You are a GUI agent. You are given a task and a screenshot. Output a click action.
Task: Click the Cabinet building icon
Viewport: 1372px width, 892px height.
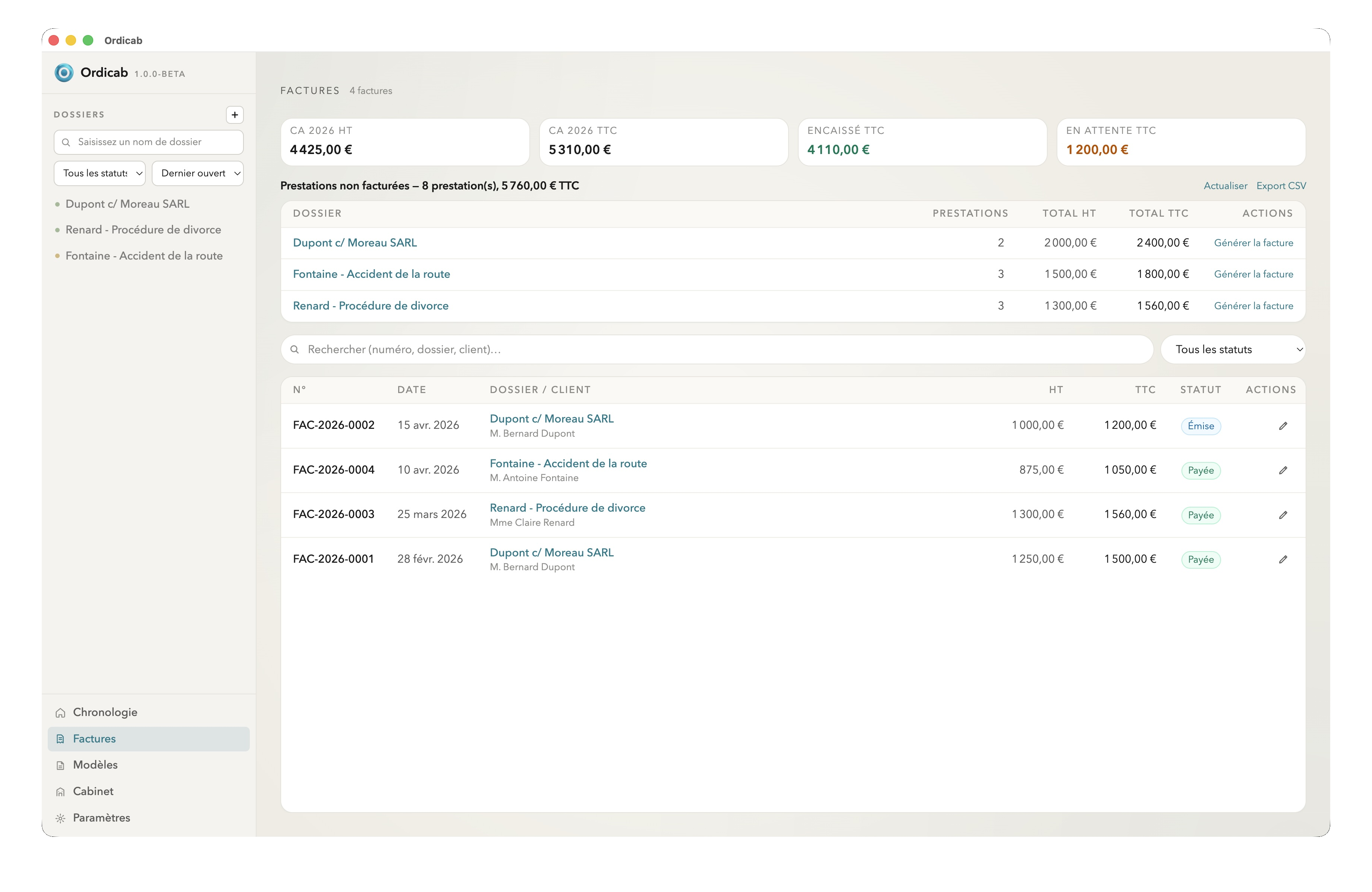[60, 792]
